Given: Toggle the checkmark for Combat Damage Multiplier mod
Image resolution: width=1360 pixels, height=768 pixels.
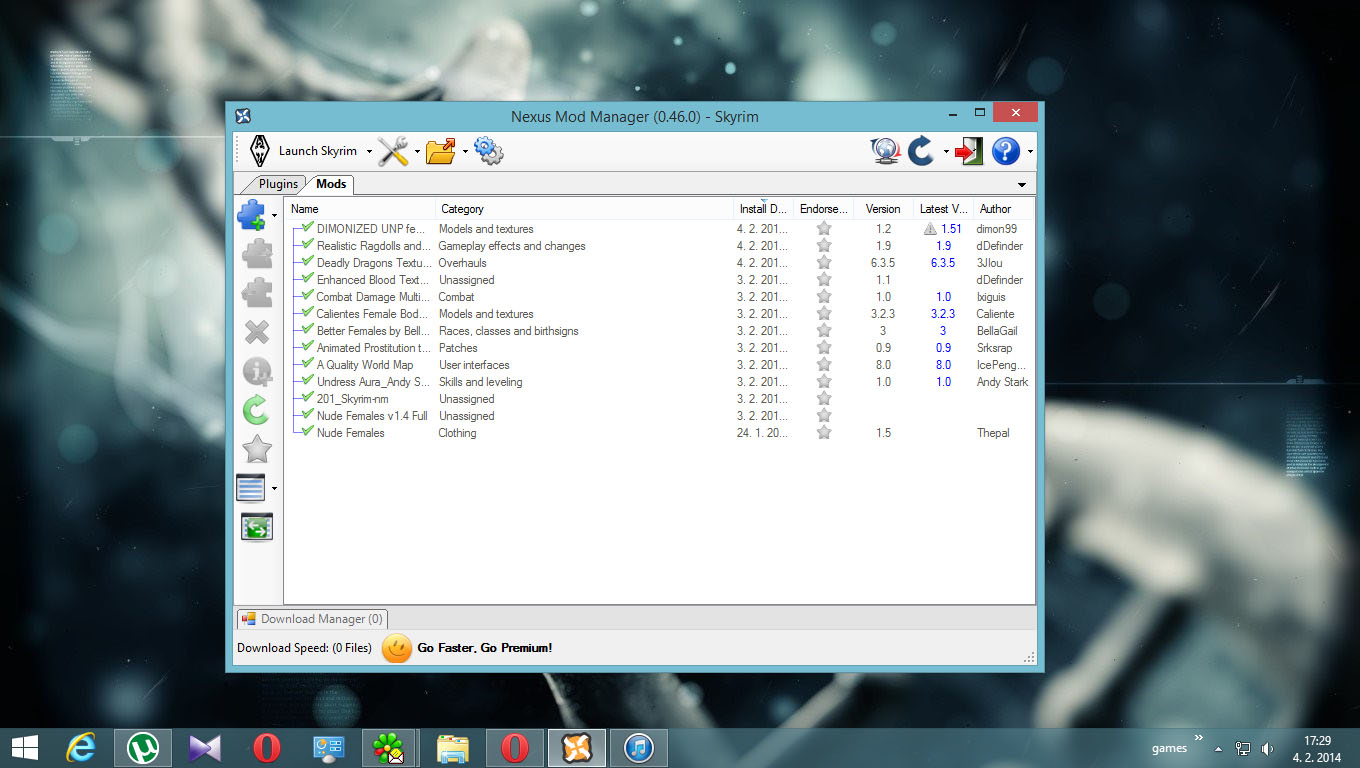Looking at the screenshot, I should coord(307,297).
